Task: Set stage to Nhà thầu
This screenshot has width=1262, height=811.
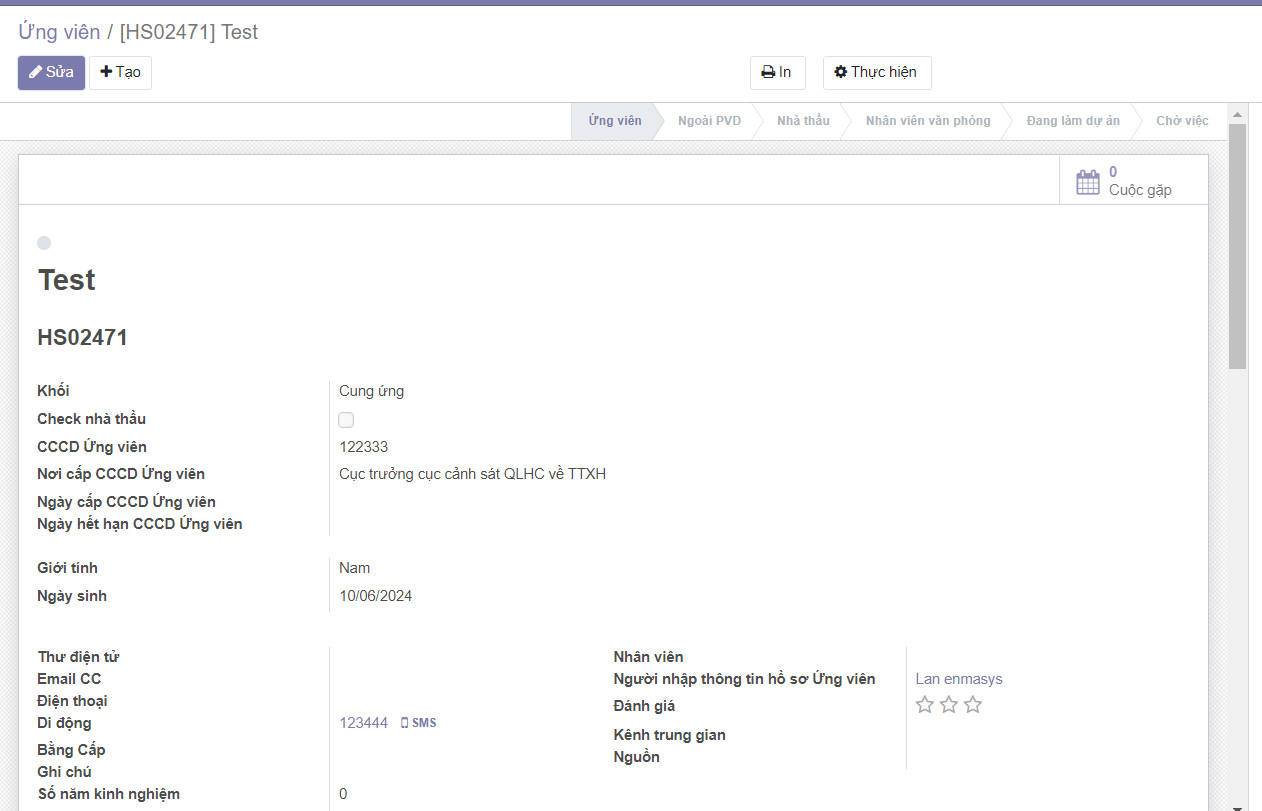Action: point(803,121)
